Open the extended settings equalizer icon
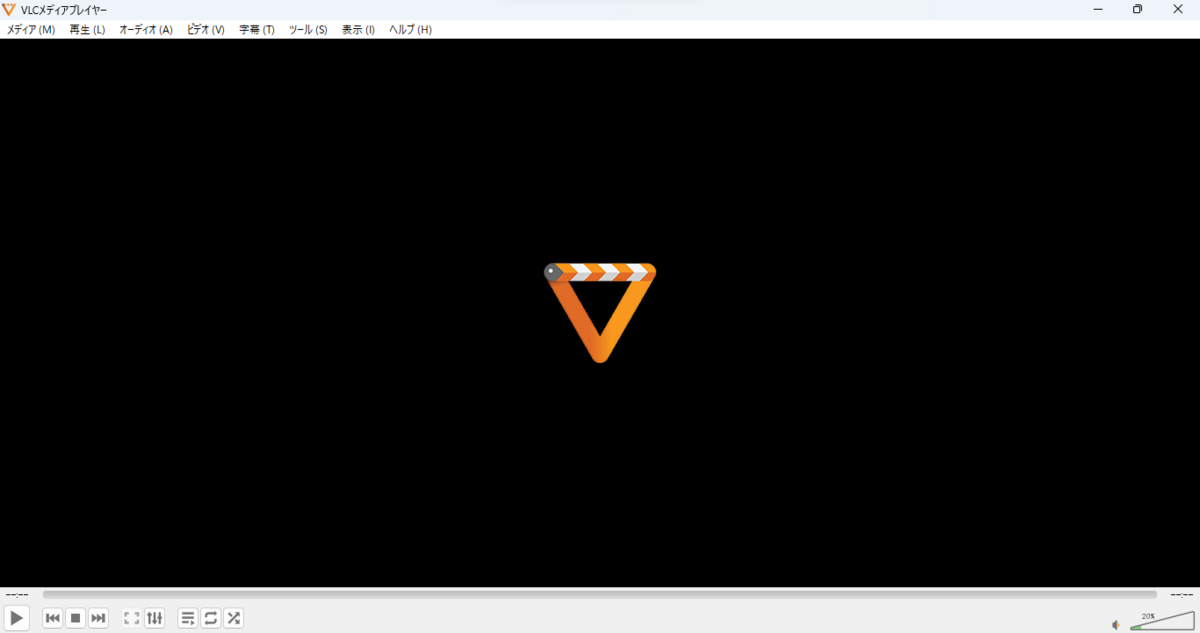Image resolution: width=1200 pixels, height=633 pixels. coord(154,617)
